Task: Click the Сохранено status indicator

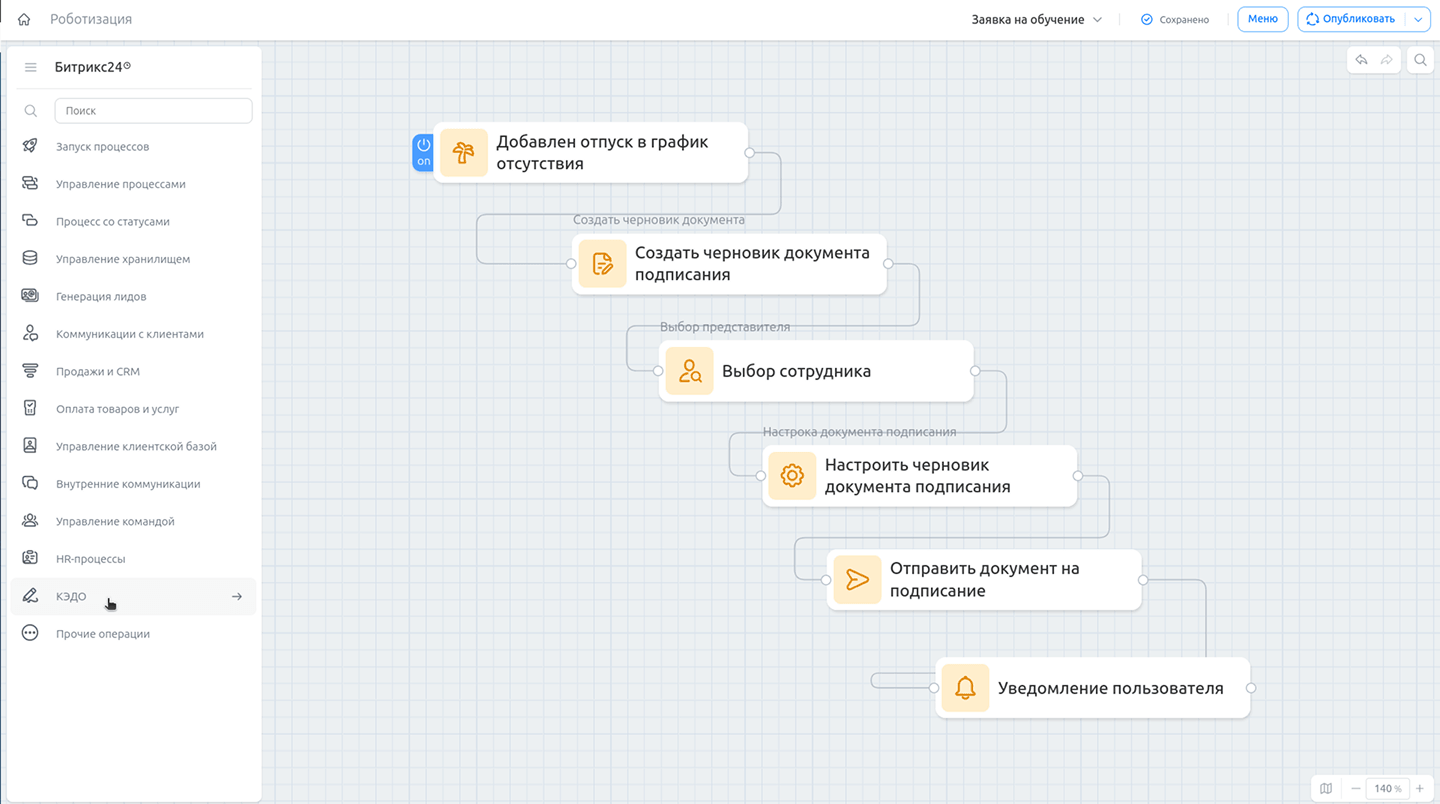Action: [x=1175, y=19]
